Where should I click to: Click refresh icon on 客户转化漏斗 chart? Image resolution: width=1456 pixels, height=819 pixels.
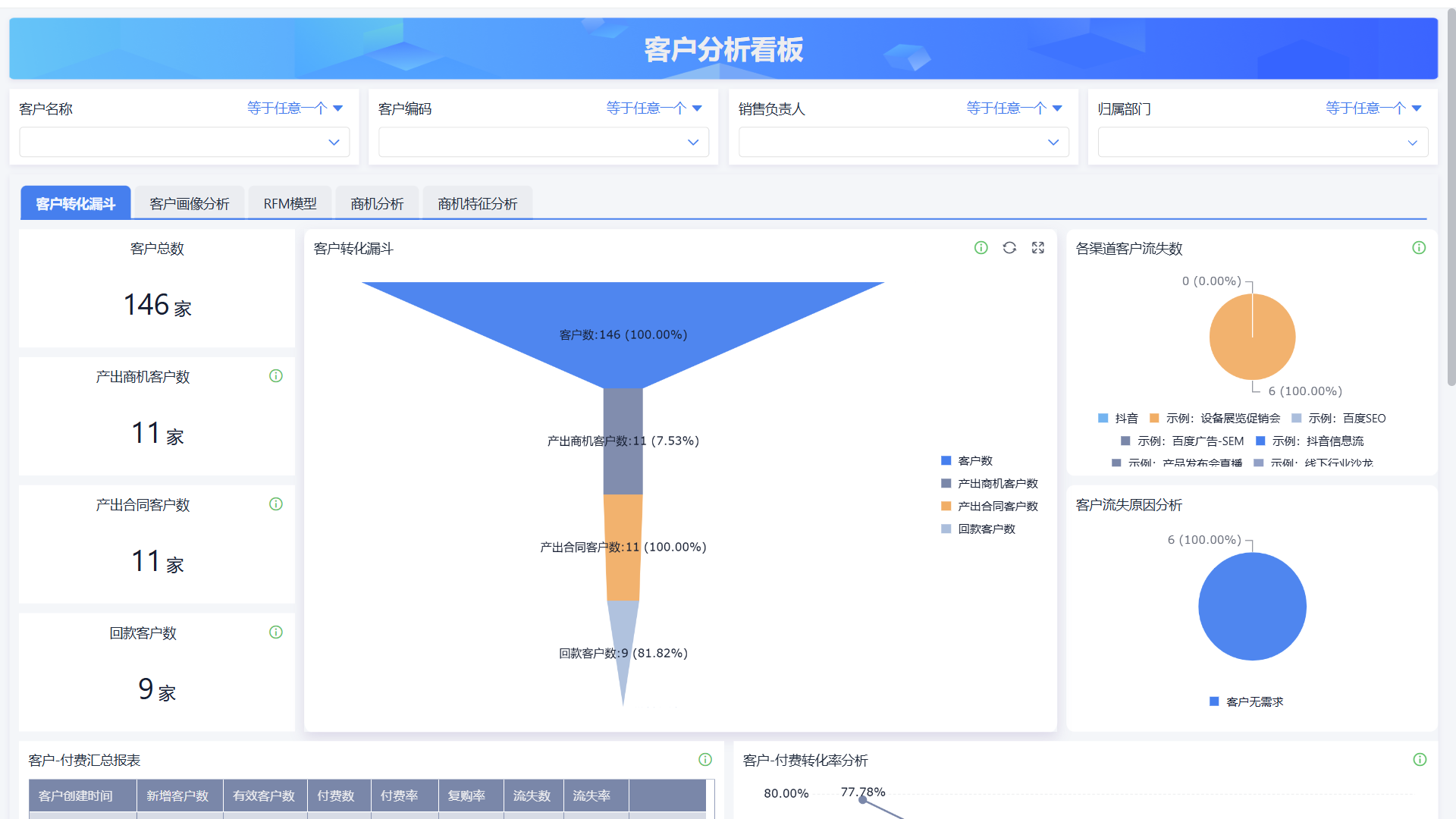(1009, 248)
